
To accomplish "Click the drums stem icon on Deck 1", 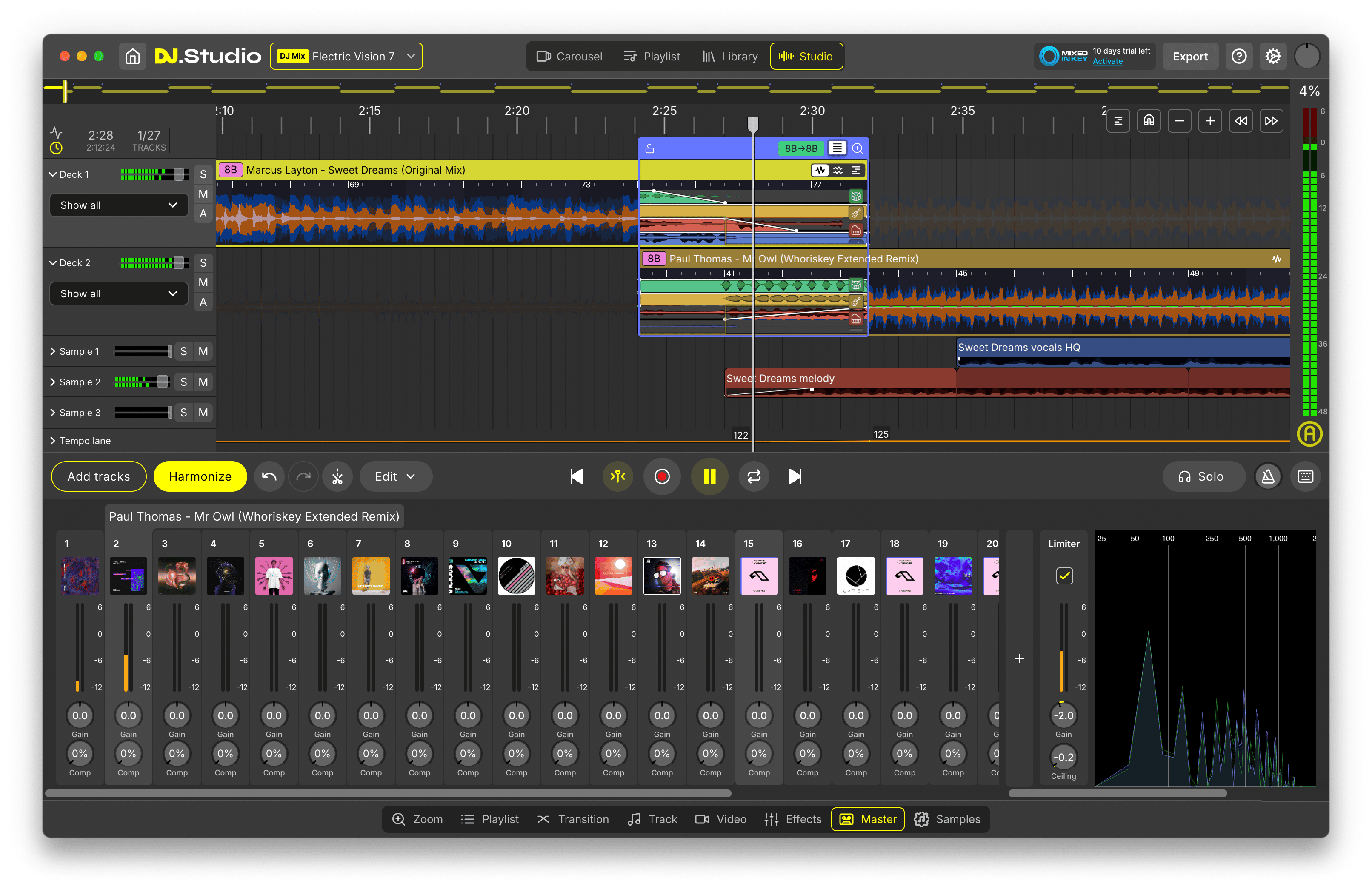I will point(856,196).
